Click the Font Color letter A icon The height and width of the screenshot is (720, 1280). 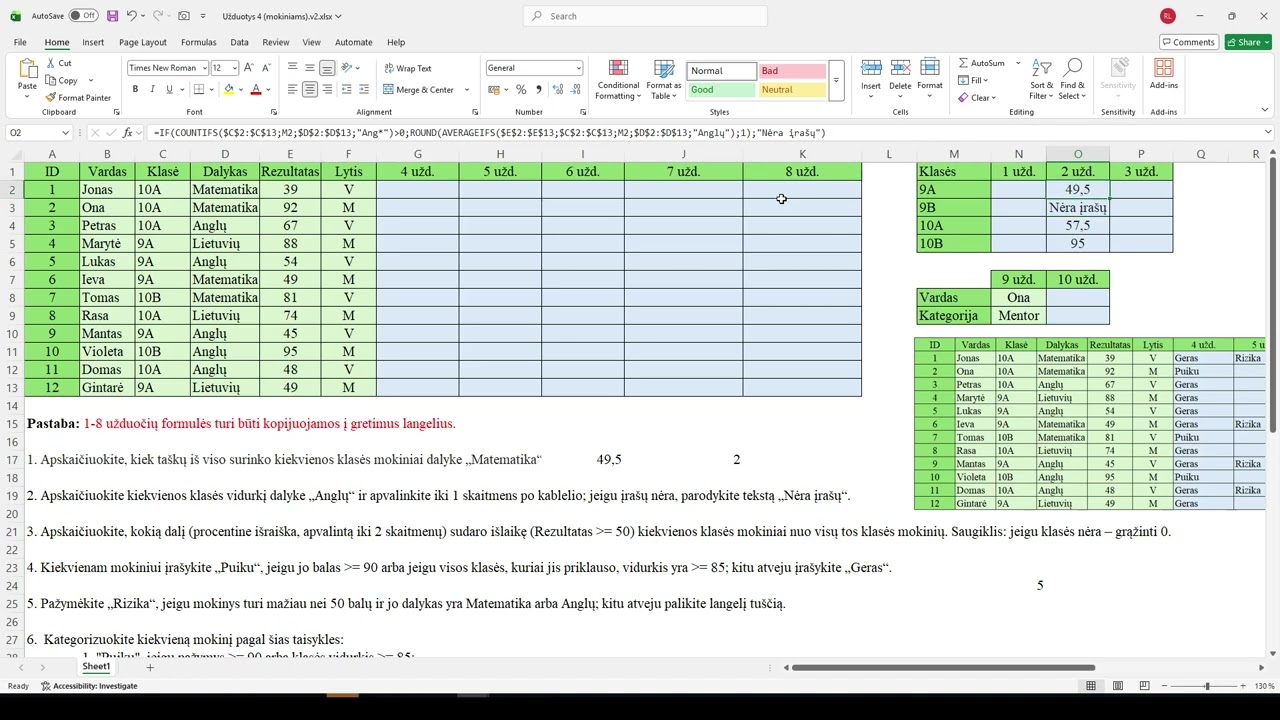point(255,89)
